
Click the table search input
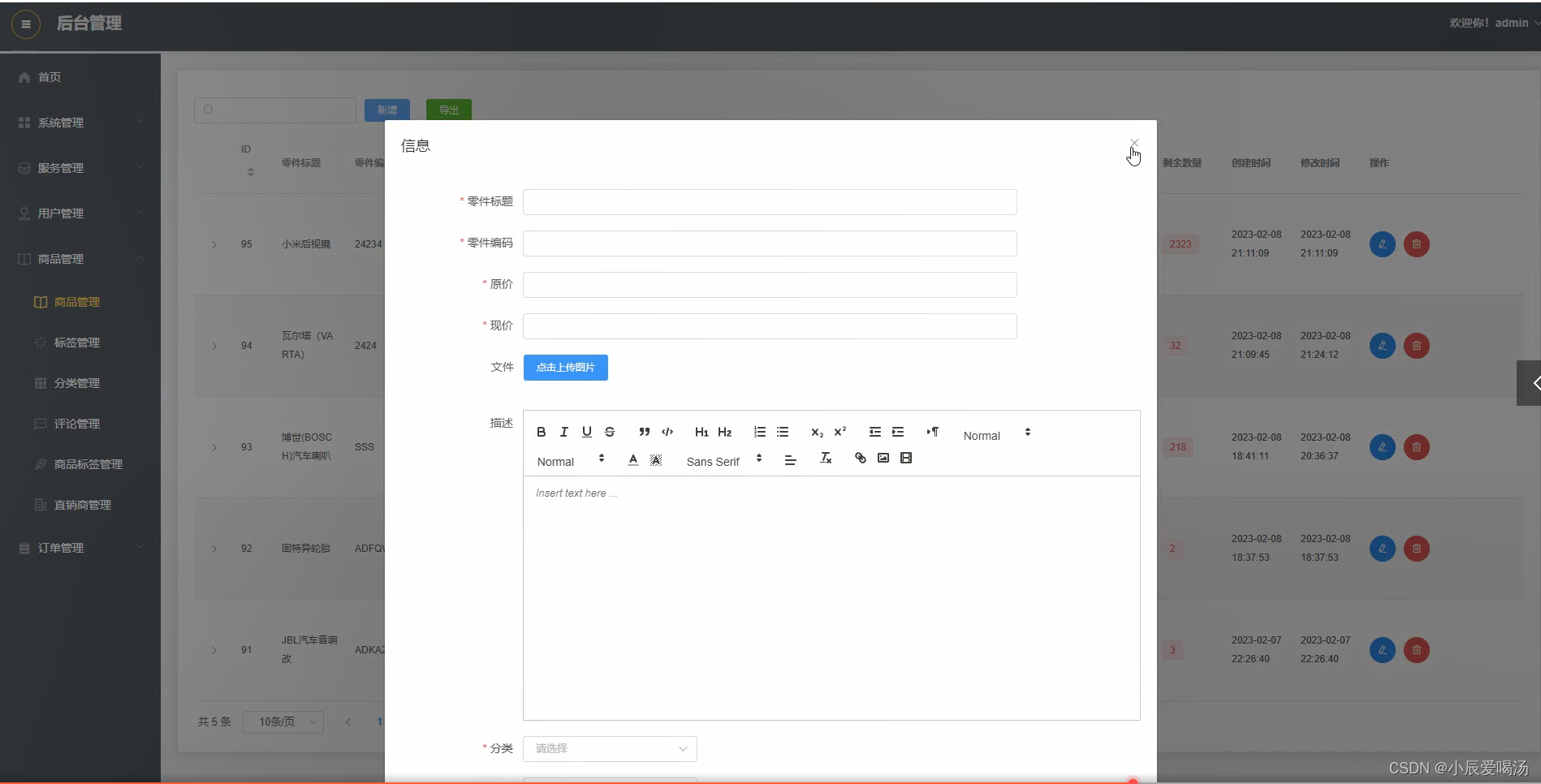click(275, 110)
